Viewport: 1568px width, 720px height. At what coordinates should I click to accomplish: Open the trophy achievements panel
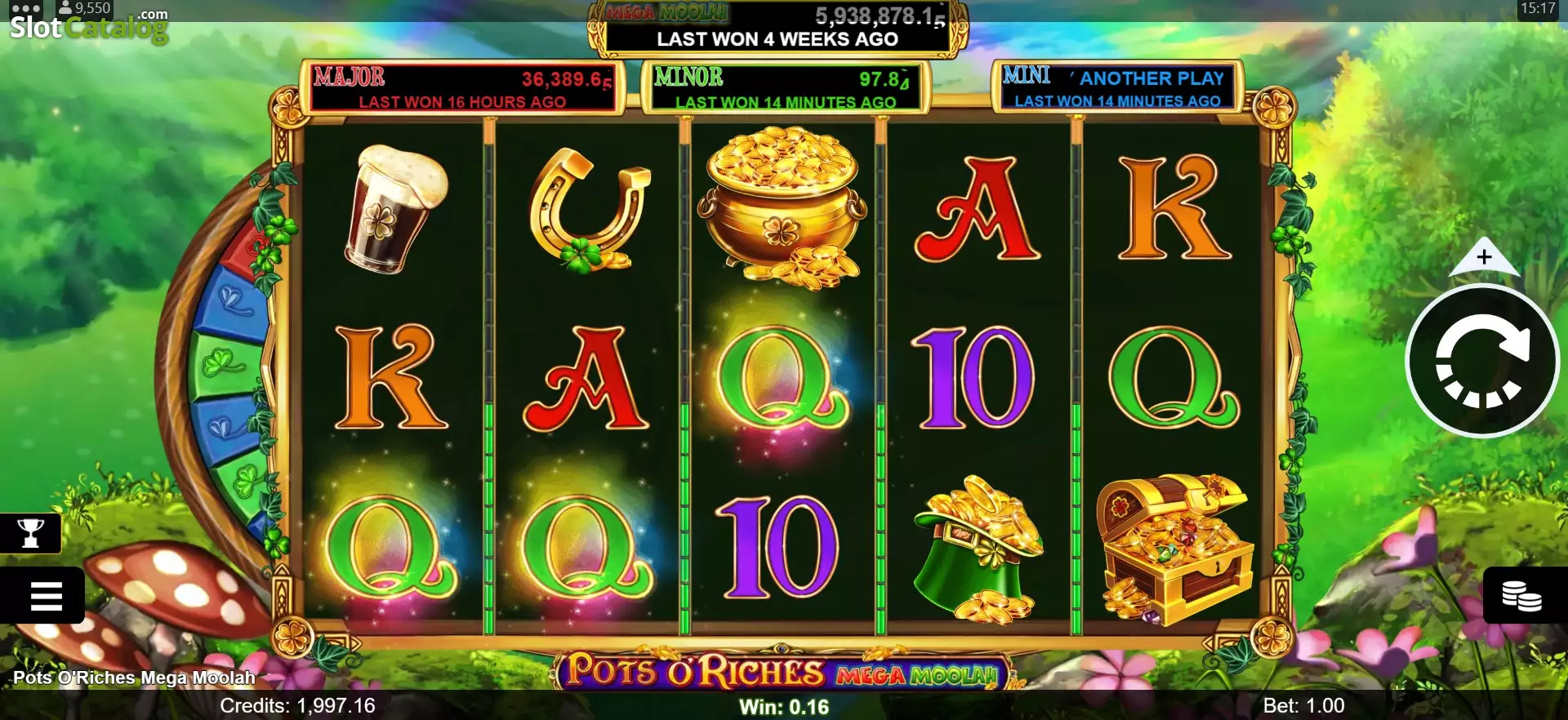(30, 533)
